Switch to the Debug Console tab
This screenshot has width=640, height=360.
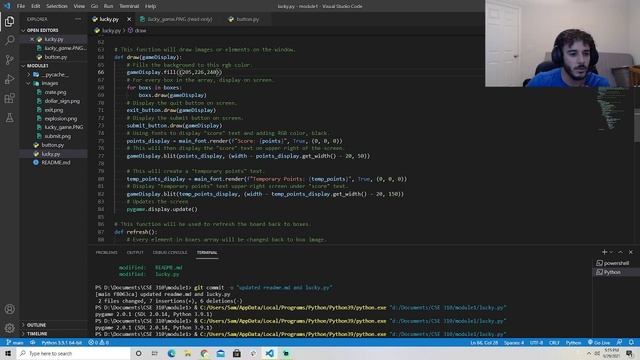(x=170, y=253)
